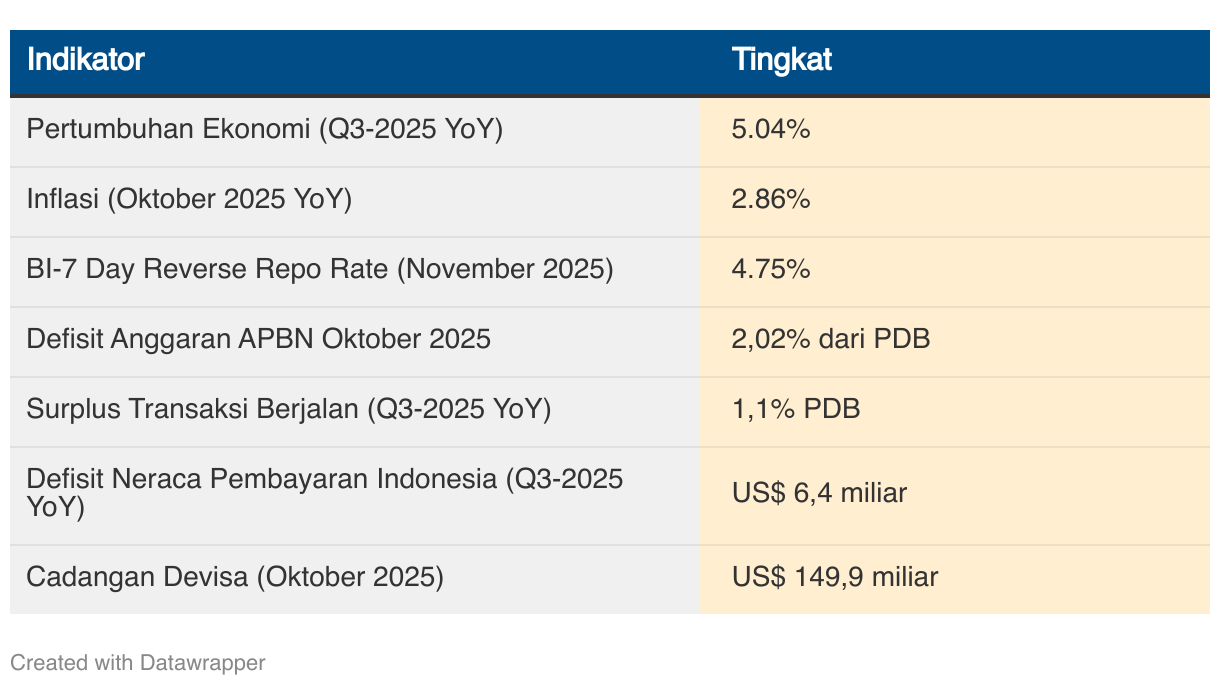Select Inflasi (Oktober 2025 YoY) label

click(189, 200)
